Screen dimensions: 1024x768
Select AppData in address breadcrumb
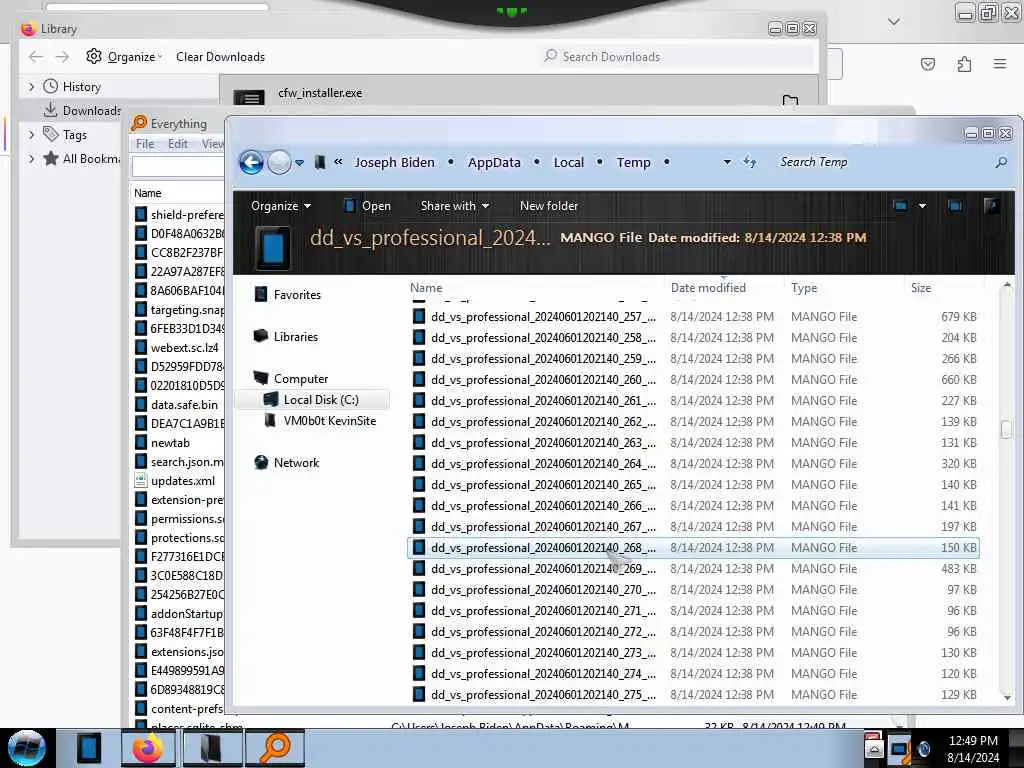tap(494, 163)
